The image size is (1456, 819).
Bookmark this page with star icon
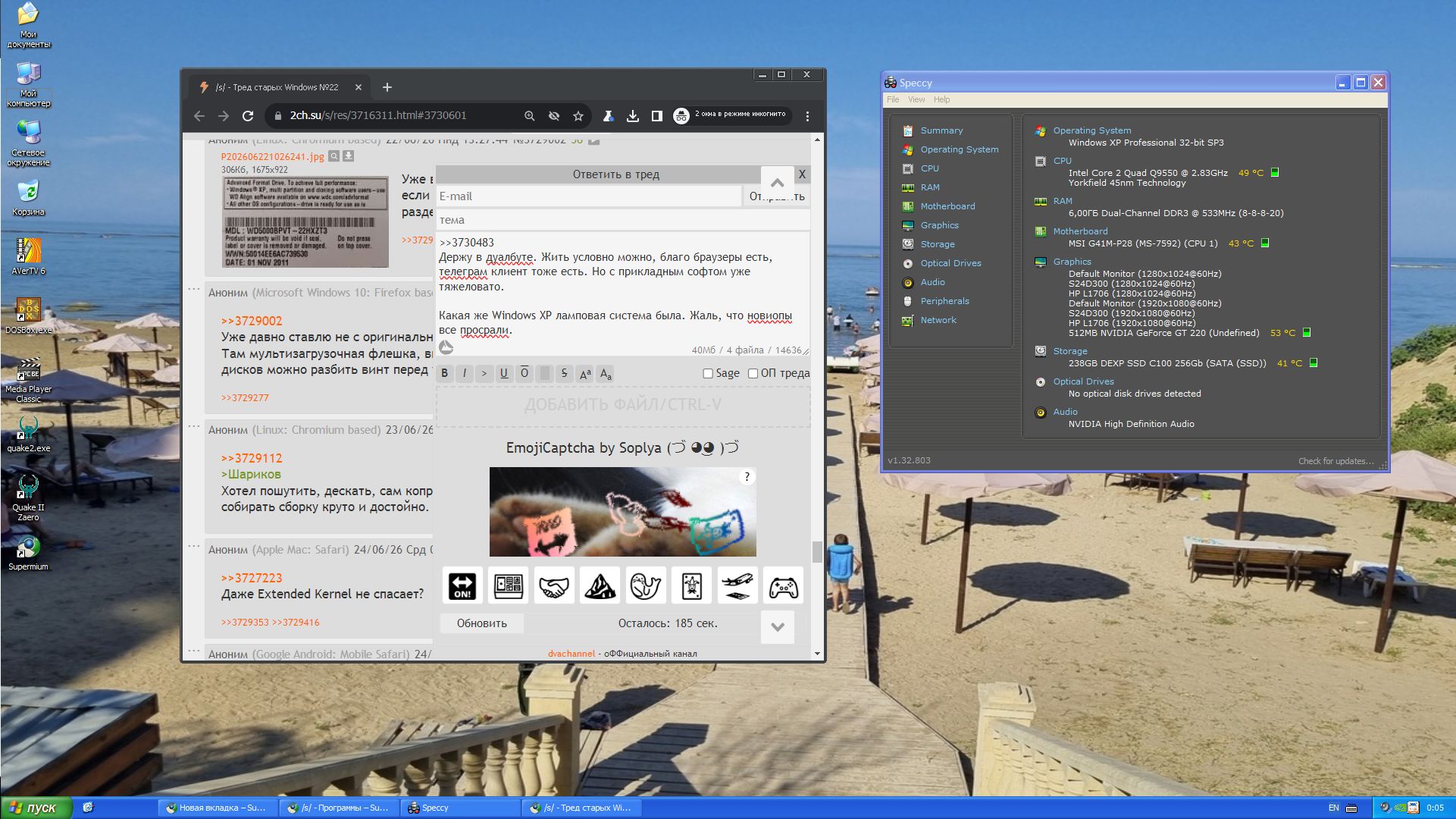tap(578, 116)
